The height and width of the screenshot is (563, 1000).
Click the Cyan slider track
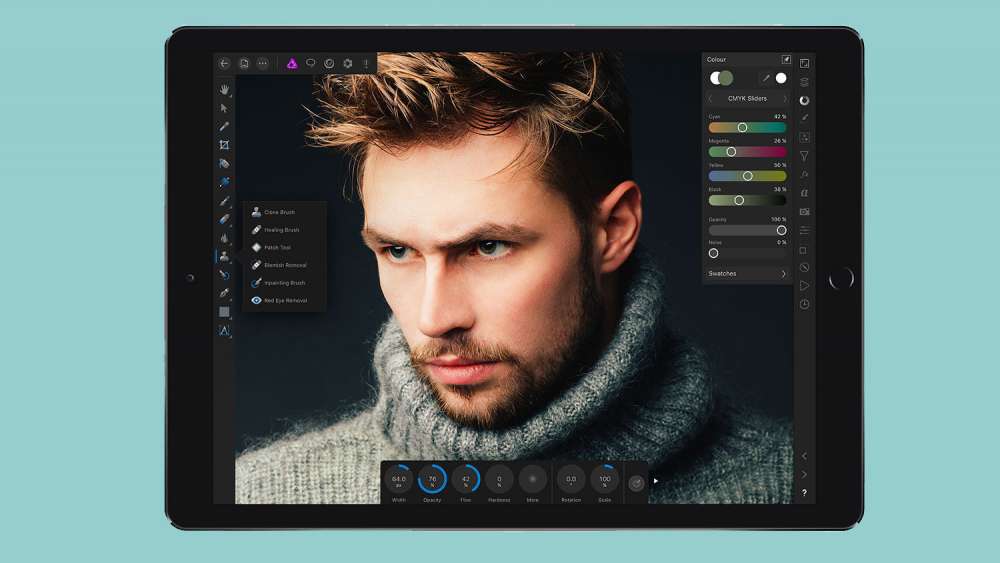tap(747, 128)
